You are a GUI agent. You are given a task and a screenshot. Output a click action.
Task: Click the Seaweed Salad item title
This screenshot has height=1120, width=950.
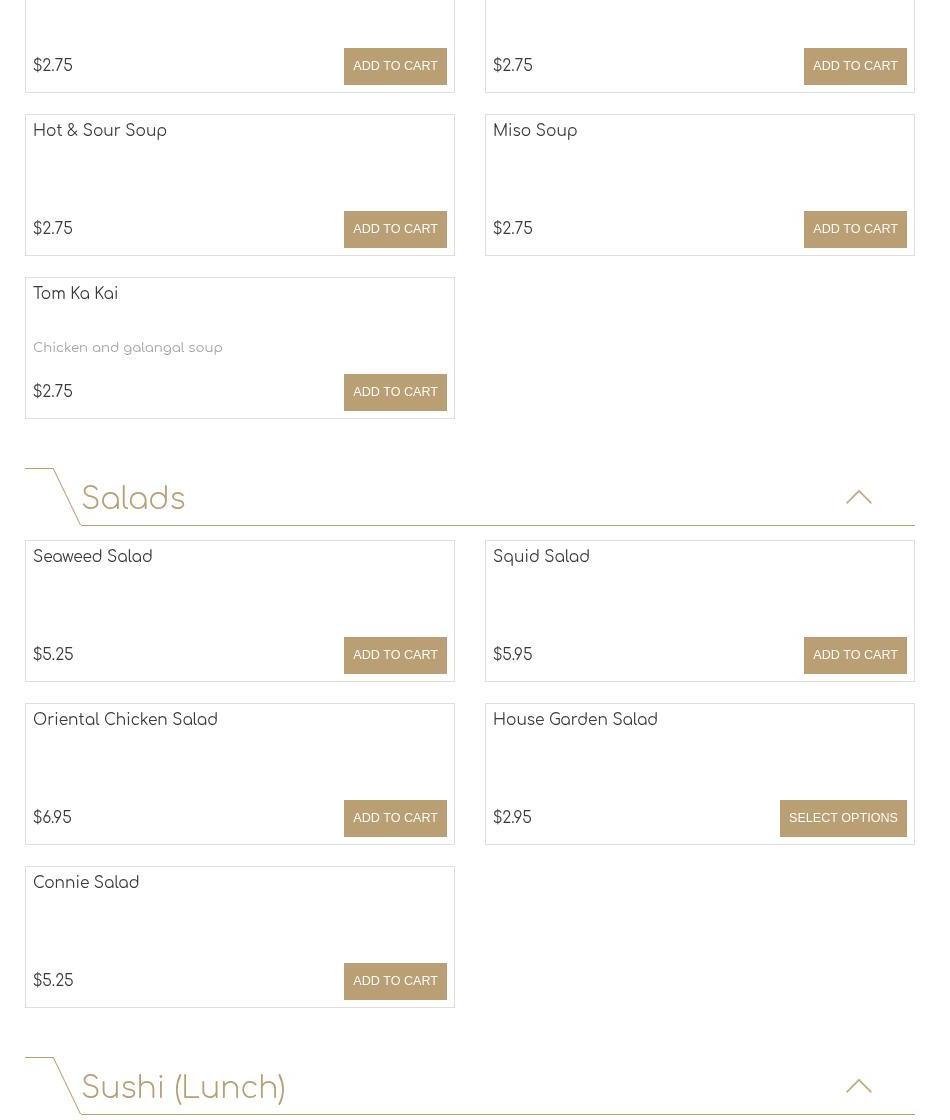pyautogui.click(x=93, y=557)
